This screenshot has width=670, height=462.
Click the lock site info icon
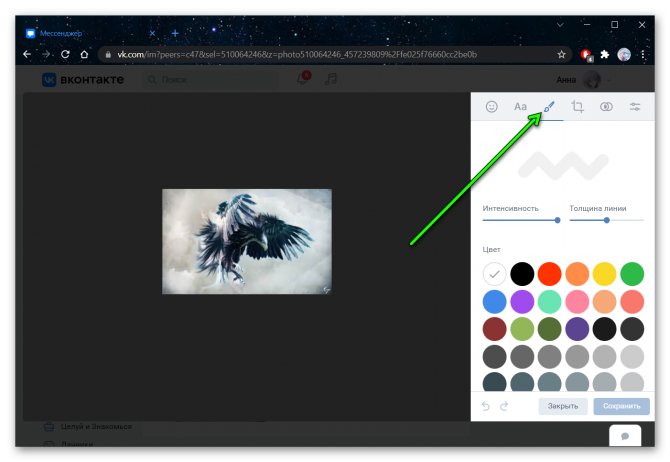108,55
